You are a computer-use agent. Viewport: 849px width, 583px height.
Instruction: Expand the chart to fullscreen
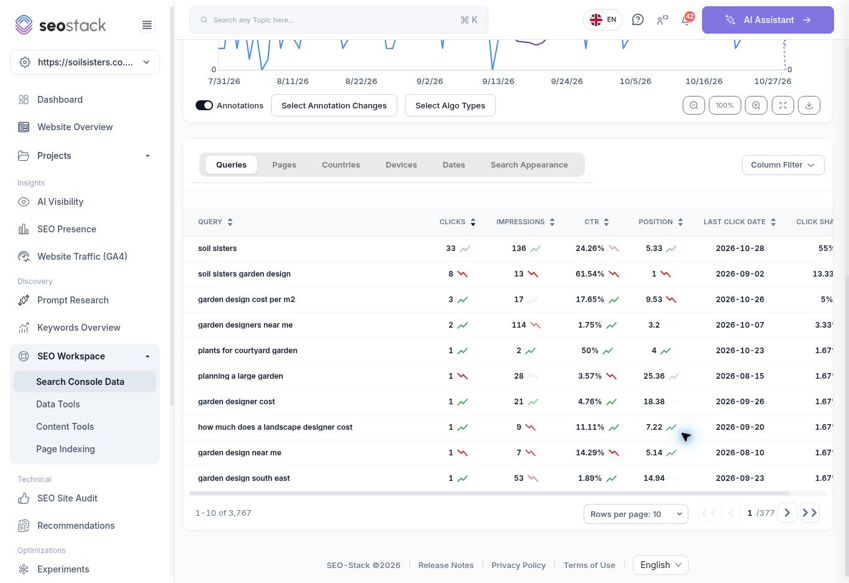click(x=783, y=106)
